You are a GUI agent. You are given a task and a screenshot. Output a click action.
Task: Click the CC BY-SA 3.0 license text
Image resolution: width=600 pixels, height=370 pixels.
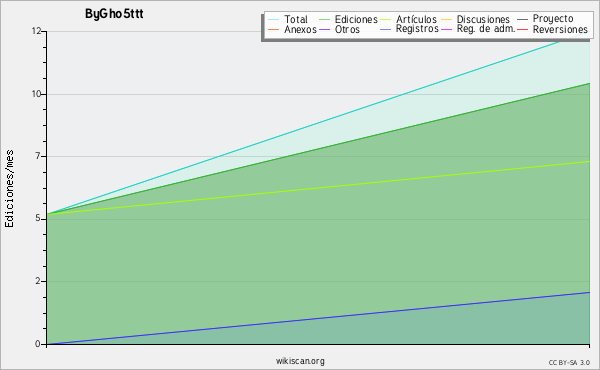pyautogui.click(x=569, y=363)
